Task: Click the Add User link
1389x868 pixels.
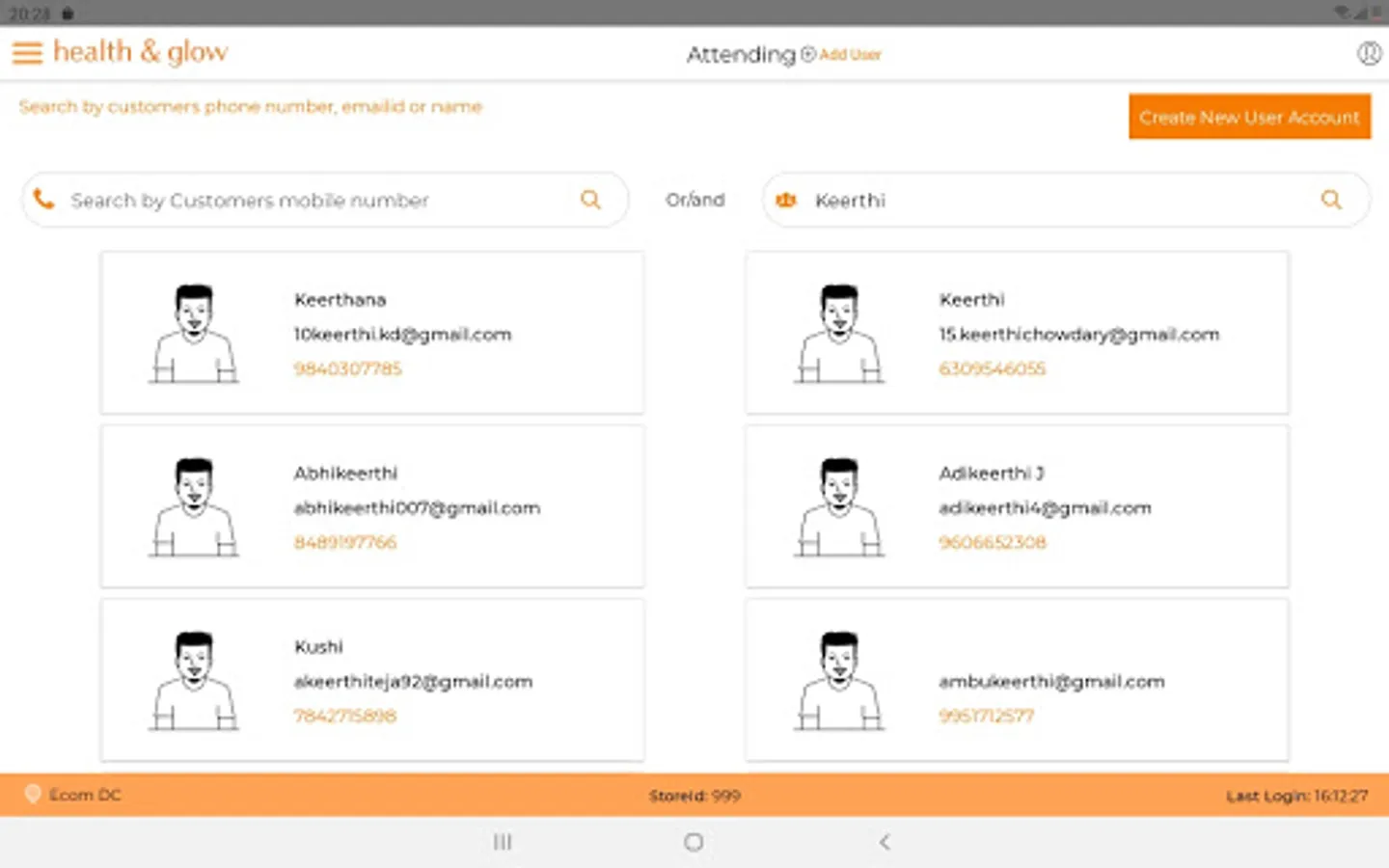Action: (x=850, y=55)
